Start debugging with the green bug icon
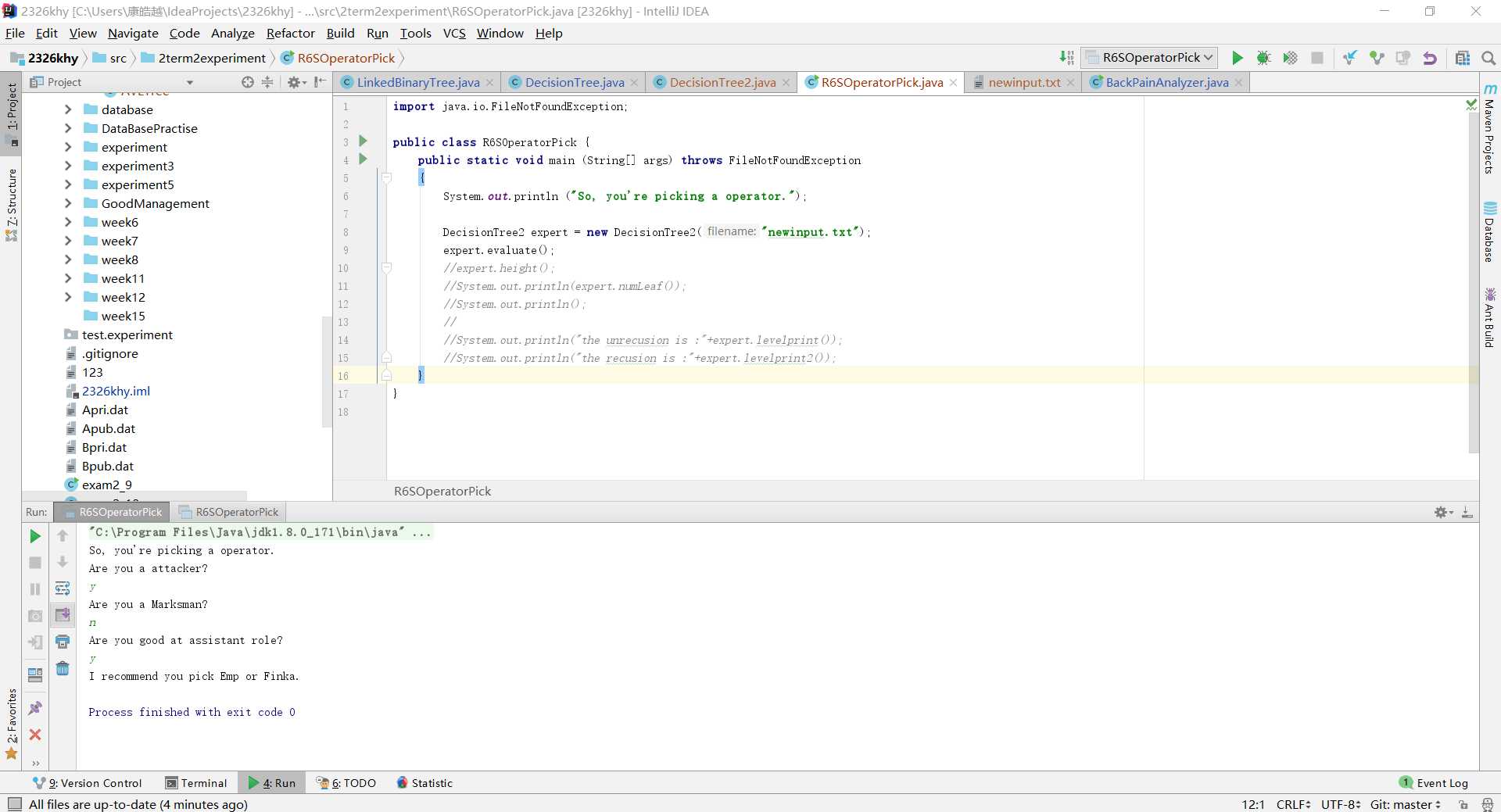 pos(1263,58)
